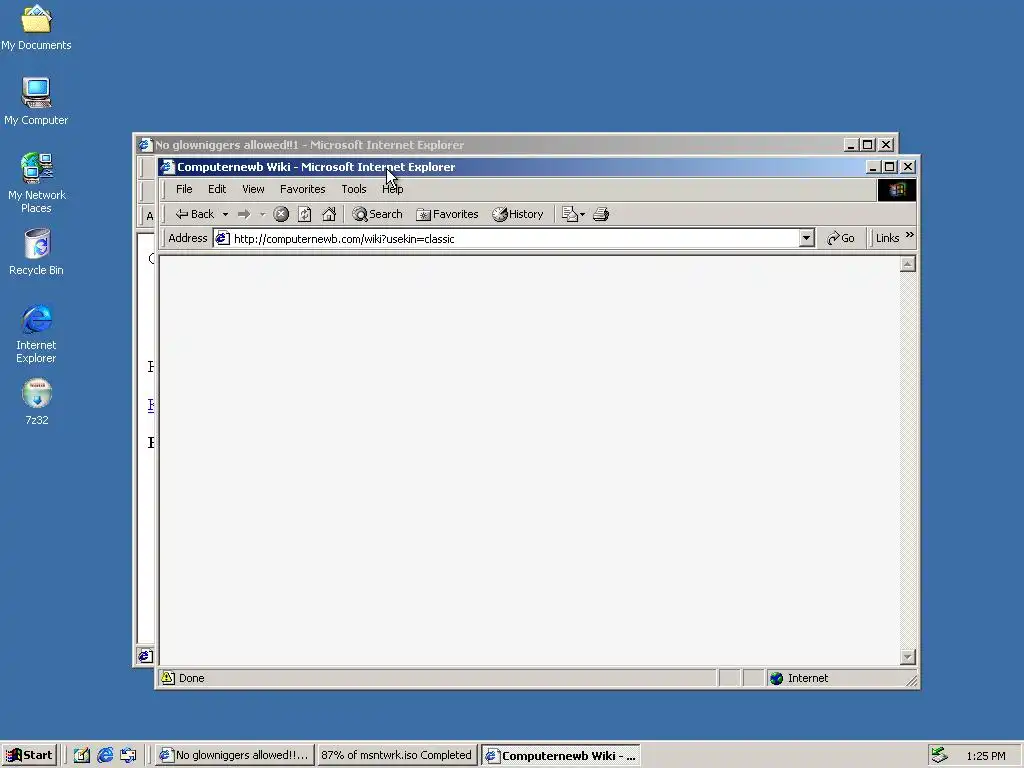Click the warning icon next to Done

pos(168,677)
